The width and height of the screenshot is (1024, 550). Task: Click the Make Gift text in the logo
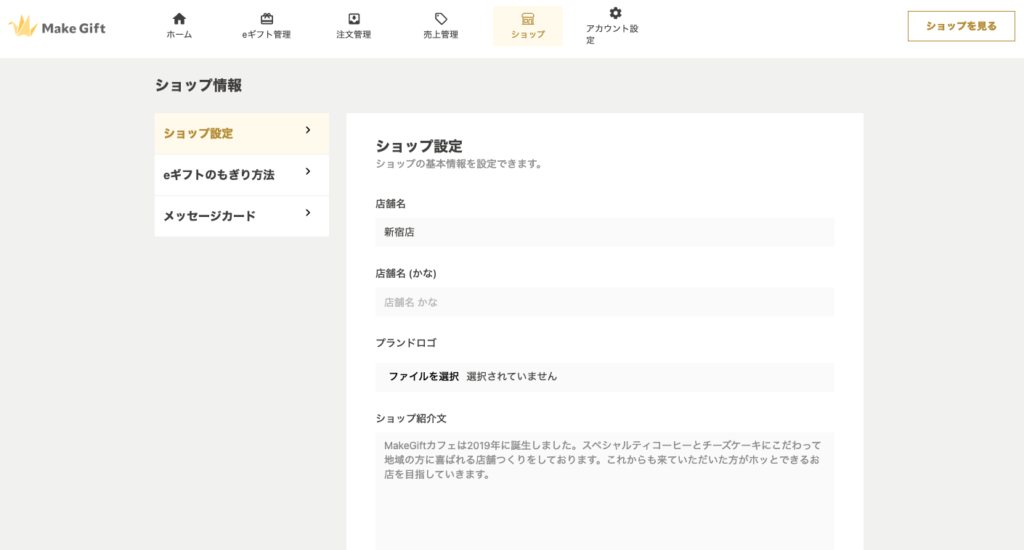[73, 28]
